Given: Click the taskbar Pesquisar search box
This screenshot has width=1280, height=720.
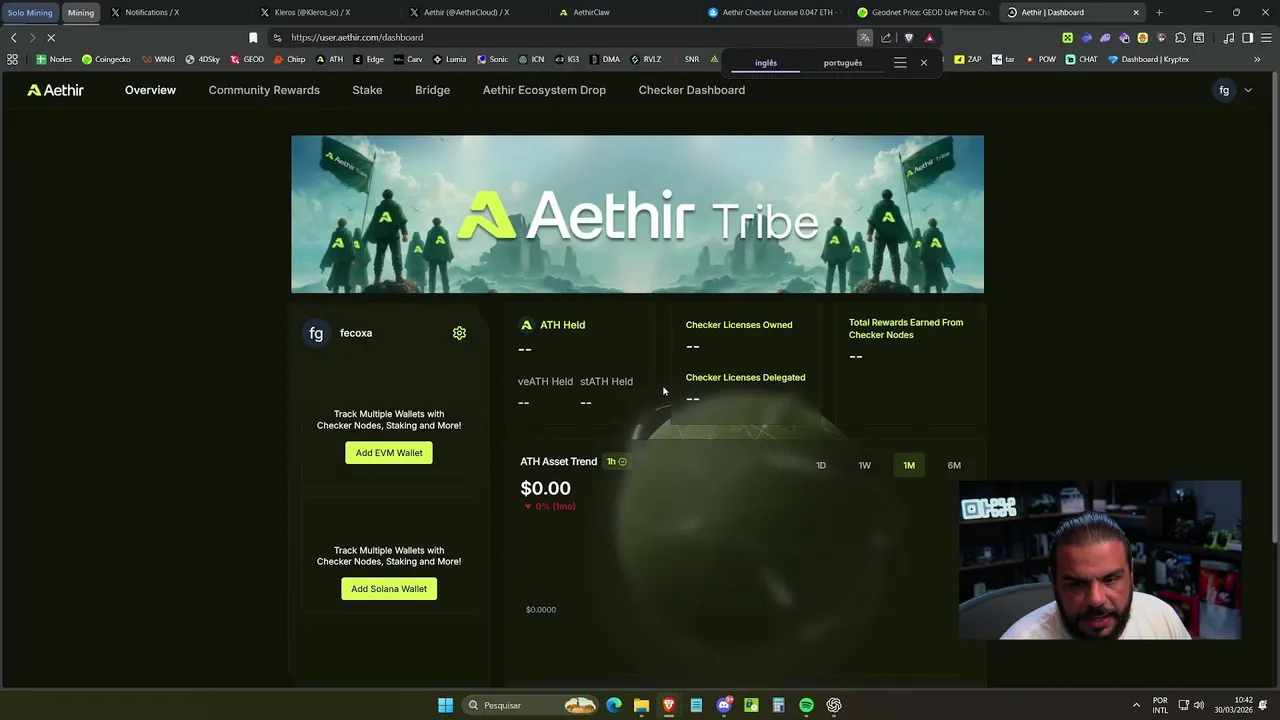Looking at the screenshot, I should point(530,705).
